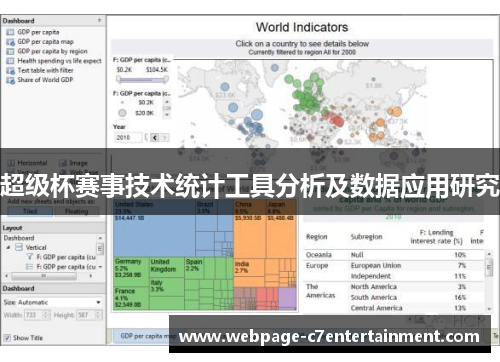
Task: Open the Size Automatic dropdown
Action: pos(98,302)
